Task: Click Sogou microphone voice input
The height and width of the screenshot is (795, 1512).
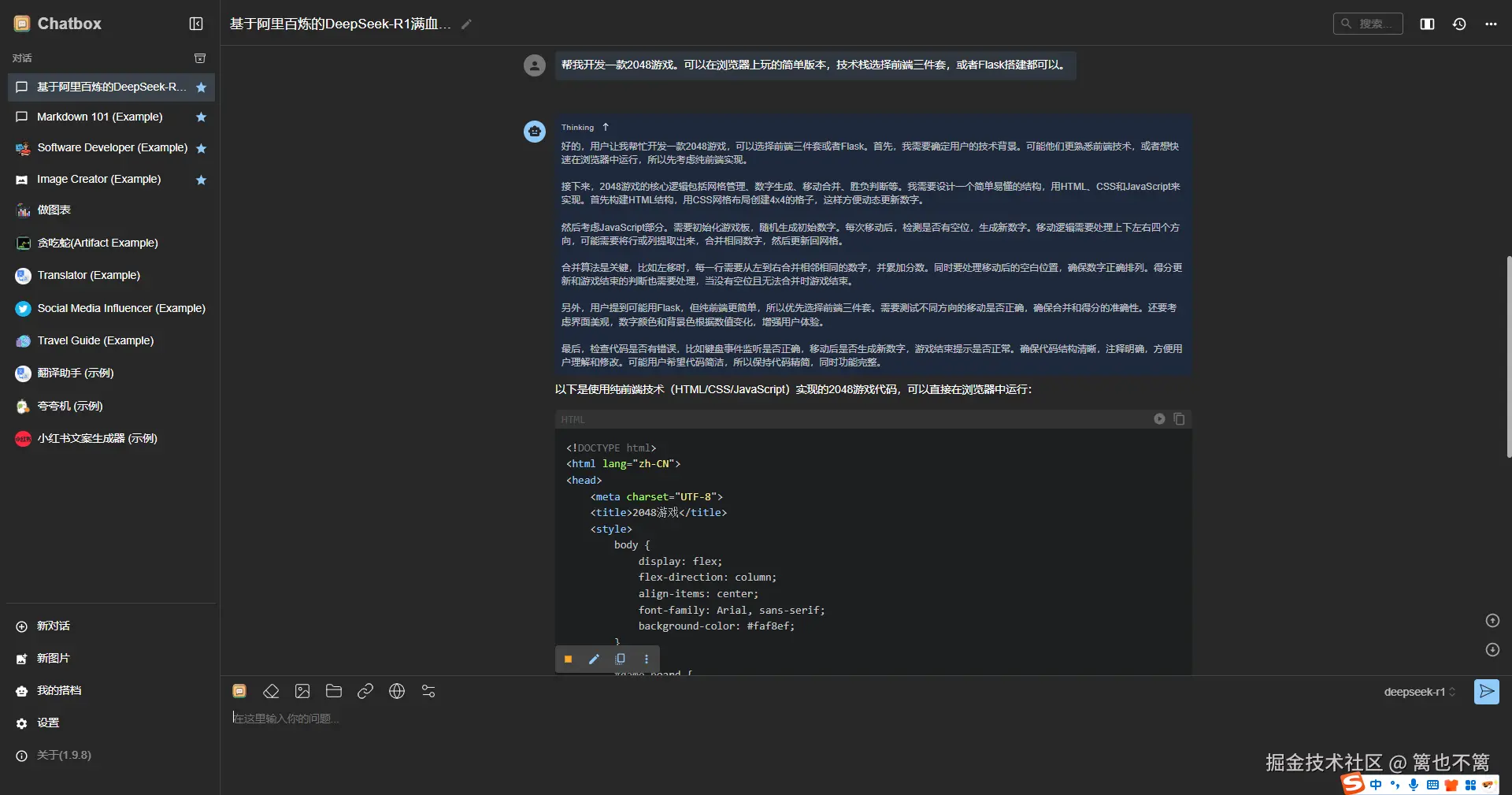Action: point(1414,785)
